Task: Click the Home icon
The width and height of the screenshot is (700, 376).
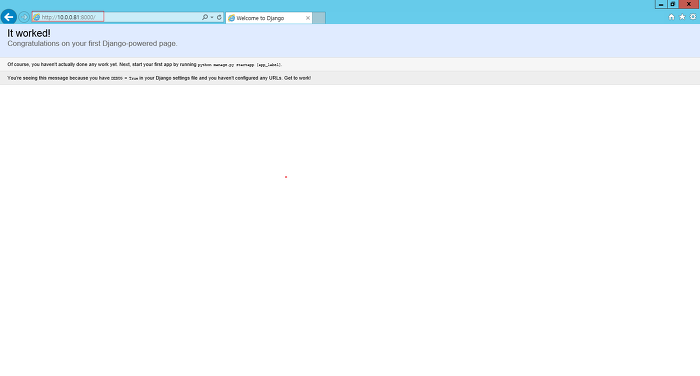Action: coord(671,17)
